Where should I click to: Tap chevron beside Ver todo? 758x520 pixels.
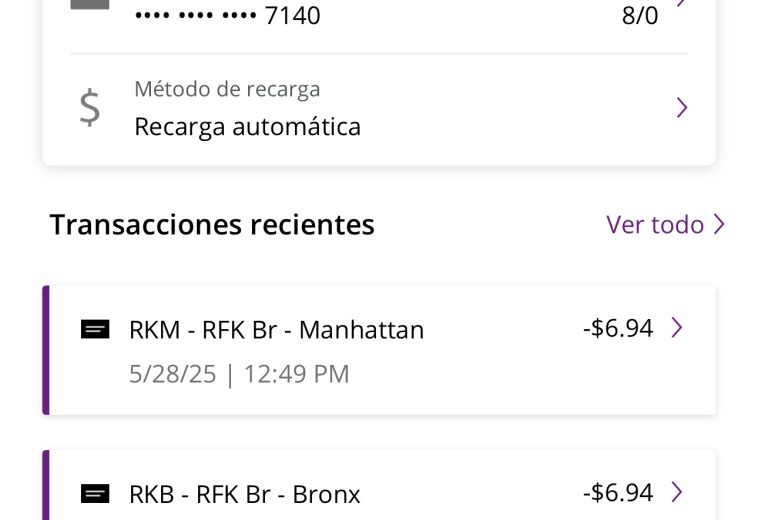click(x=719, y=224)
